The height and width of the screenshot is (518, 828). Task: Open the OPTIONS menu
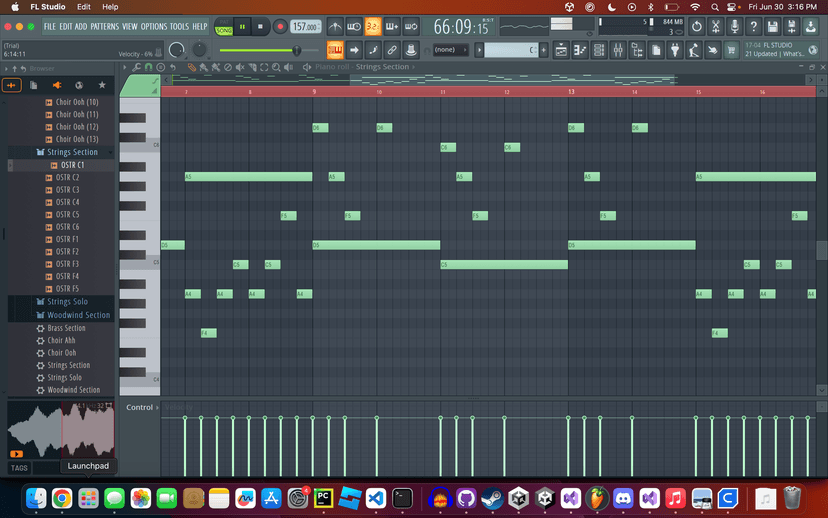pyautogui.click(x=153, y=26)
